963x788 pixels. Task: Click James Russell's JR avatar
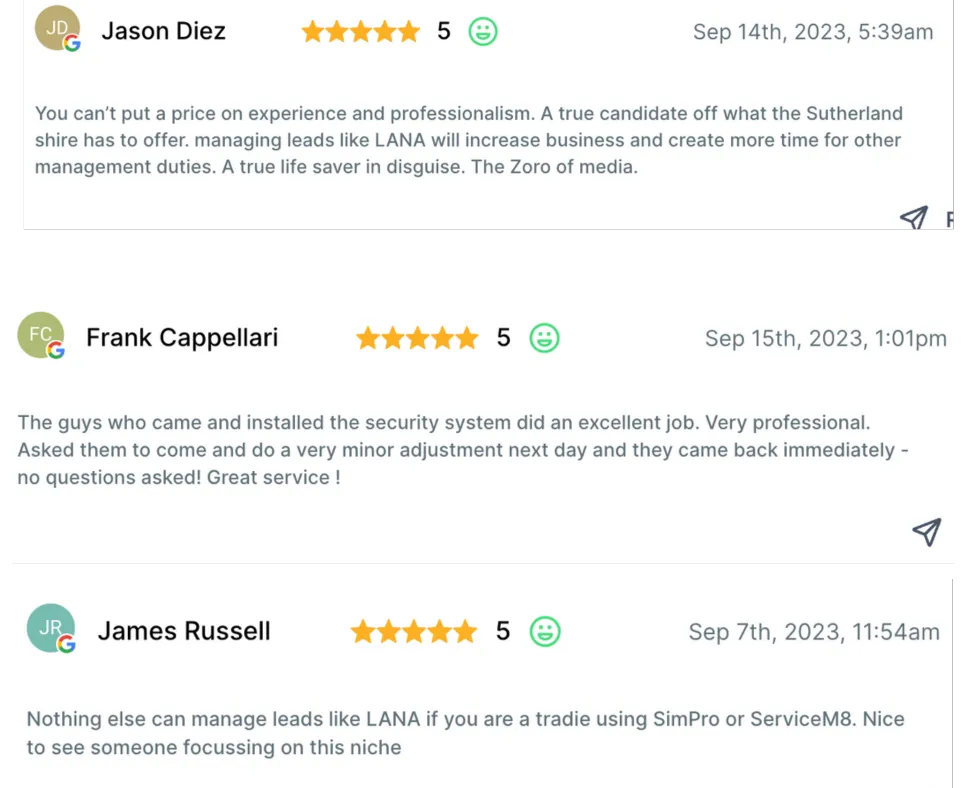51,630
